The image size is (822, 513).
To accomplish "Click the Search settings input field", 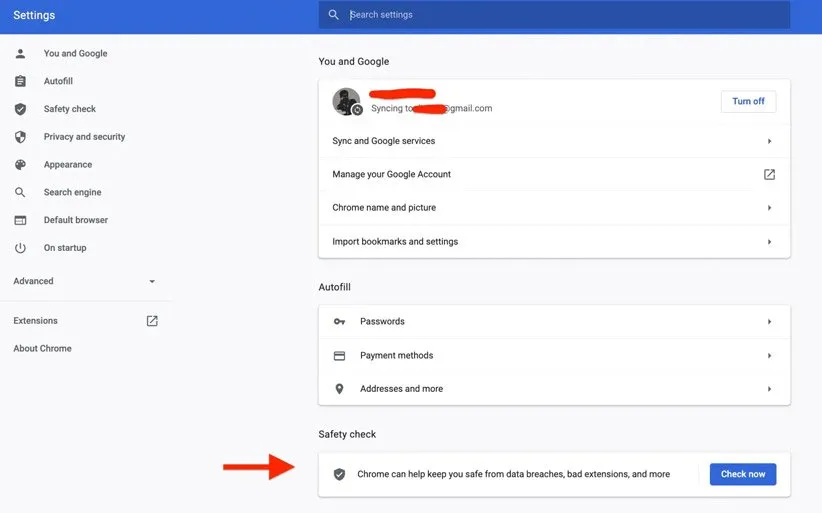I will pyautogui.click(x=560, y=15).
